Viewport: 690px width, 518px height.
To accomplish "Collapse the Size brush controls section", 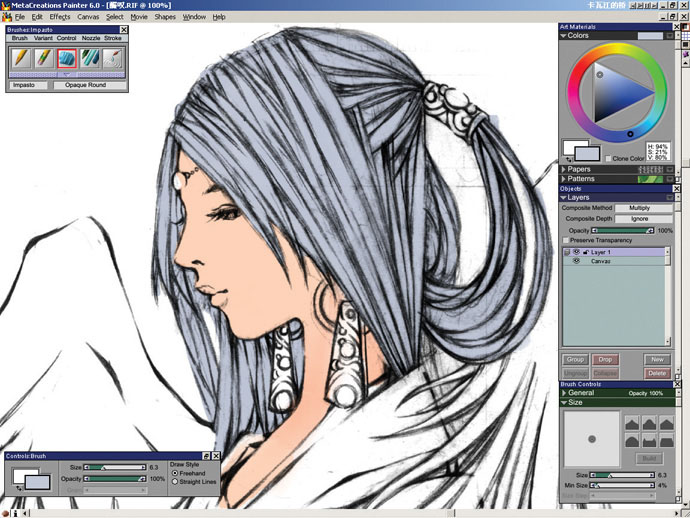I will (564, 402).
